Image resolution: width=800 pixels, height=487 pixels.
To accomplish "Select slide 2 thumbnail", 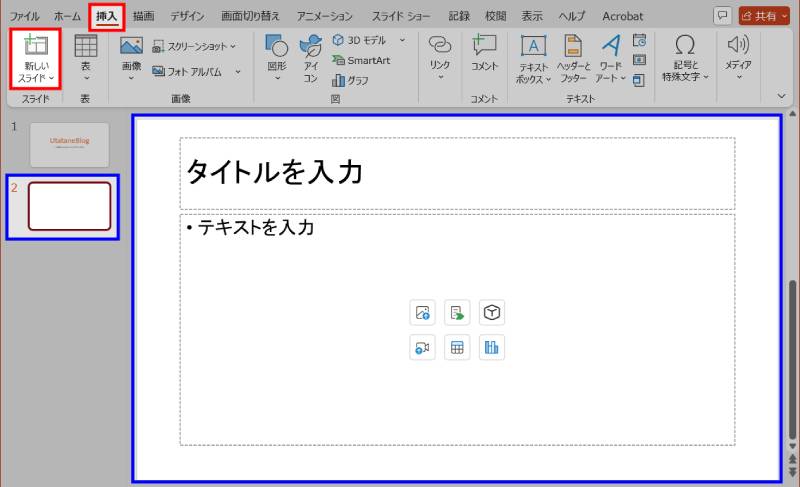I will 69,206.
